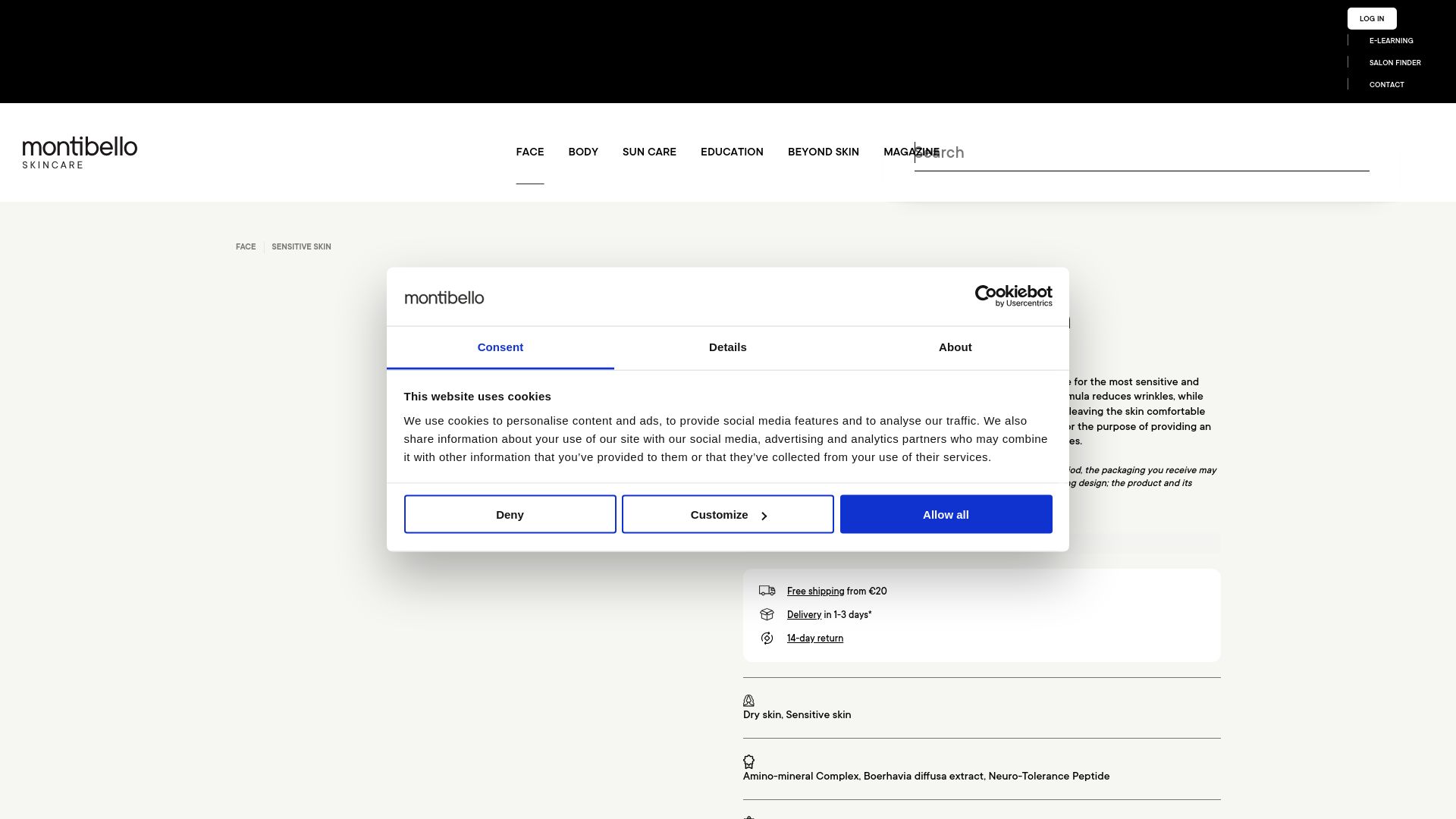This screenshot has height=819, width=1456.
Task: Open the About tab in cookie dialog
Action: point(955,347)
